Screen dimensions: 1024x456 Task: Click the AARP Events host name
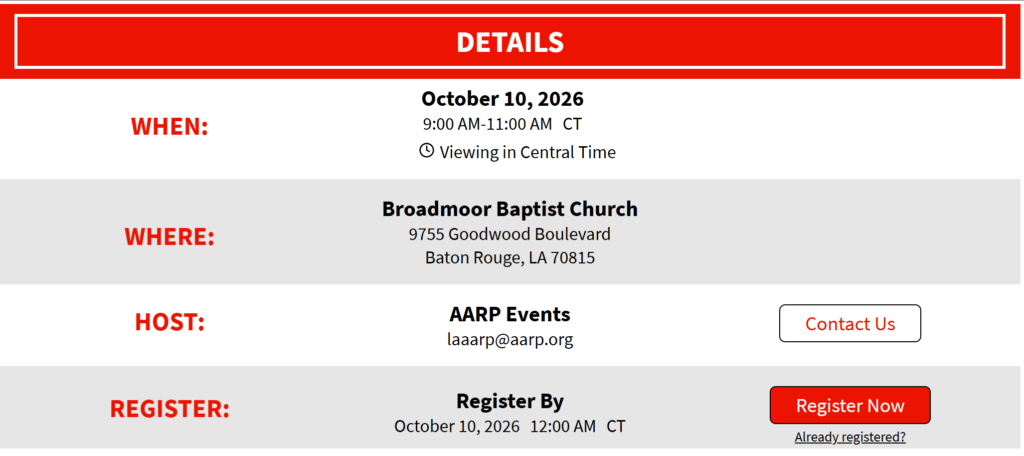point(510,314)
